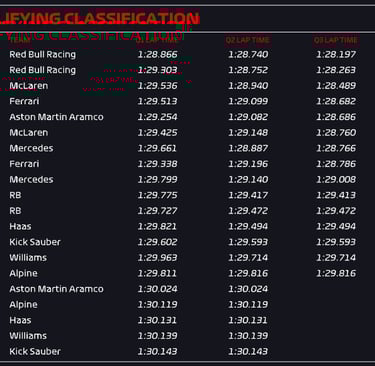Click the Q3 lap time 1:29.008
375x366 pixels.
(336, 180)
